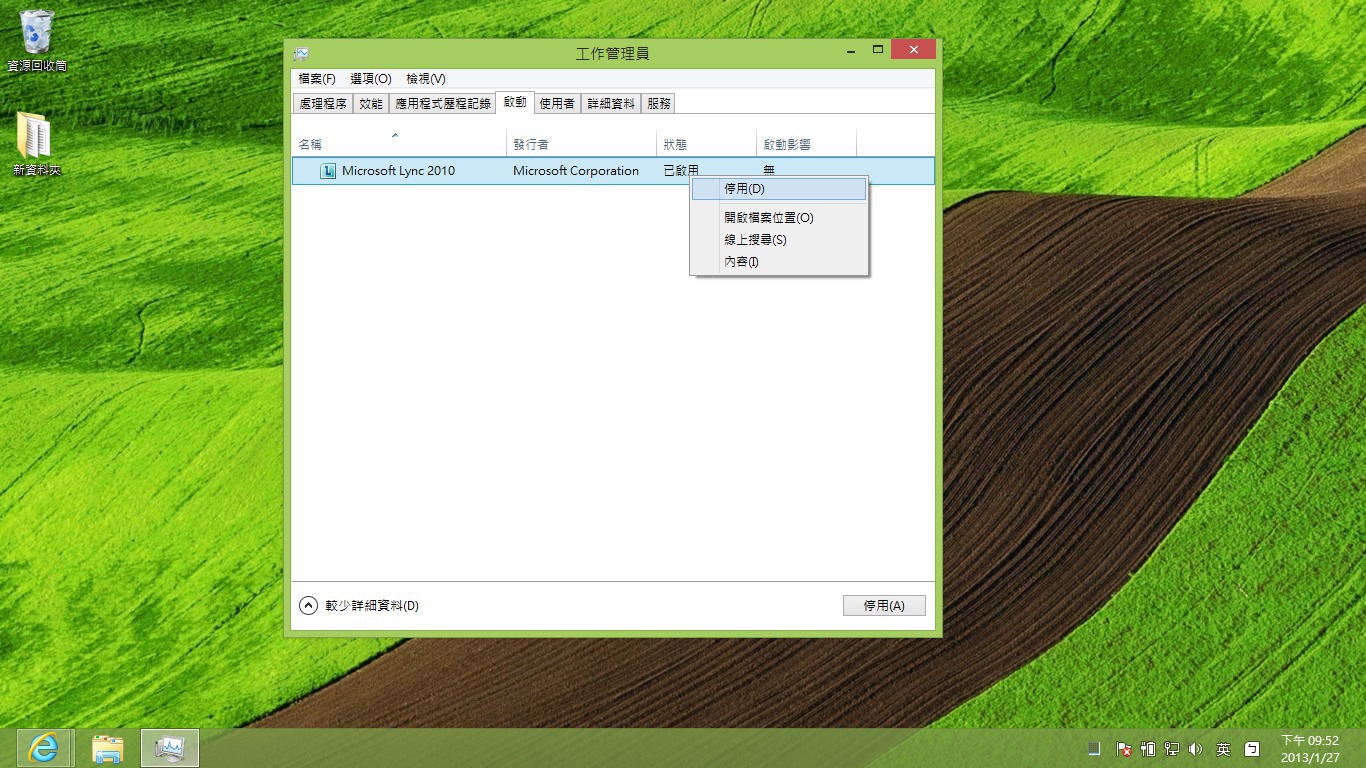Switch to the 服務 tab
Viewport: 1366px width, 768px height.
[x=658, y=103]
